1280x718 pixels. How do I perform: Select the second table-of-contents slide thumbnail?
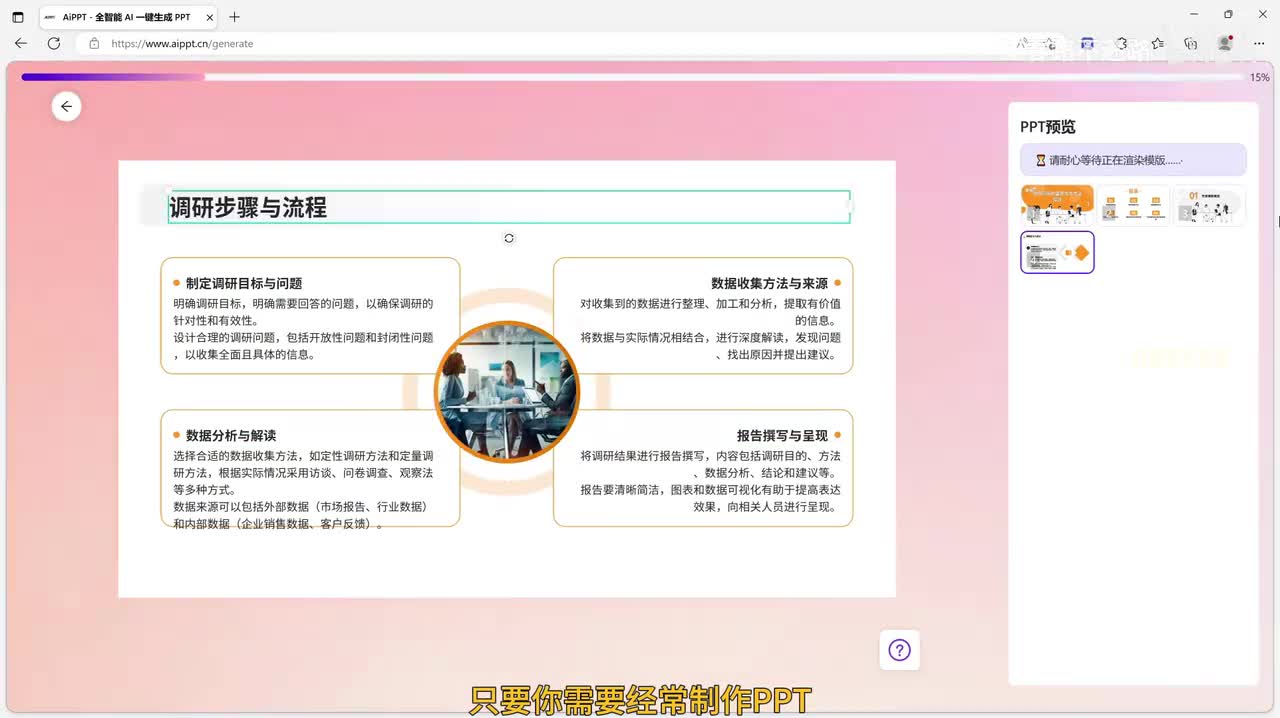pyautogui.click(x=1133, y=205)
